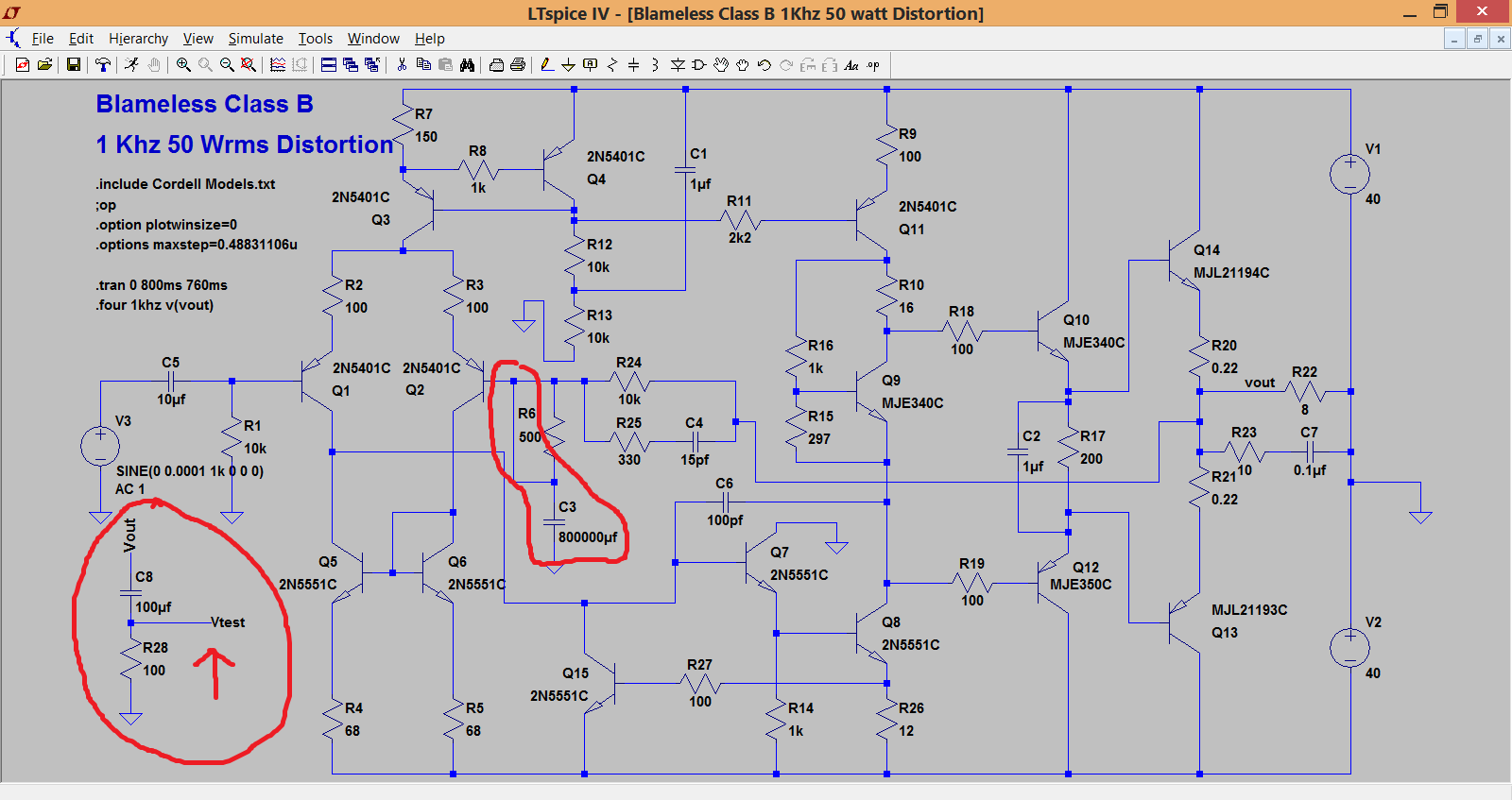
Task: Click the Print Setup icon
Action: click(x=496, y=65)
